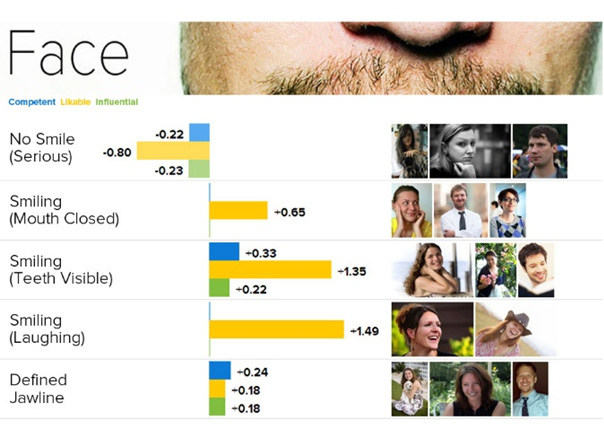
Task: Select the black-and-white woman photo thumbnail
Action: click(x=470, y=151)
